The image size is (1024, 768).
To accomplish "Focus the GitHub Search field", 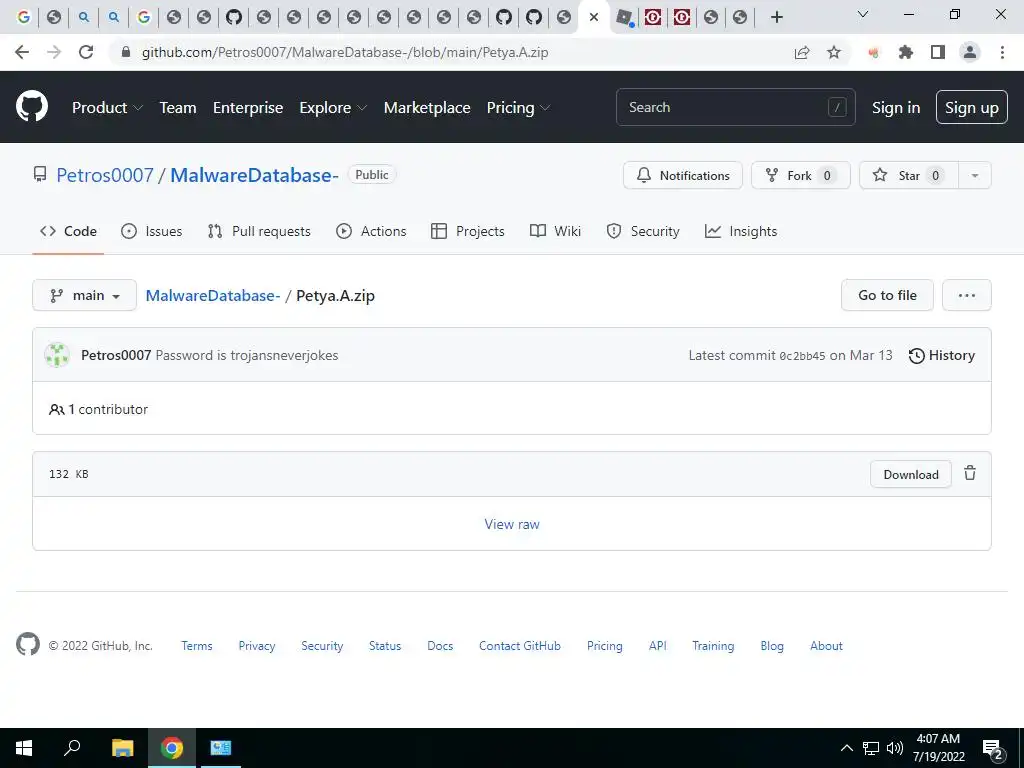I will [735, 107].
